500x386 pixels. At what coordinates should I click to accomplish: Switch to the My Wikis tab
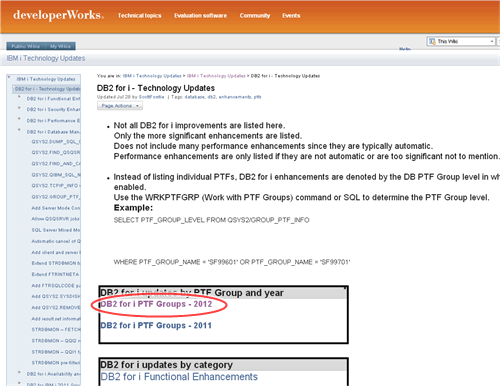(x=60, y=46)
